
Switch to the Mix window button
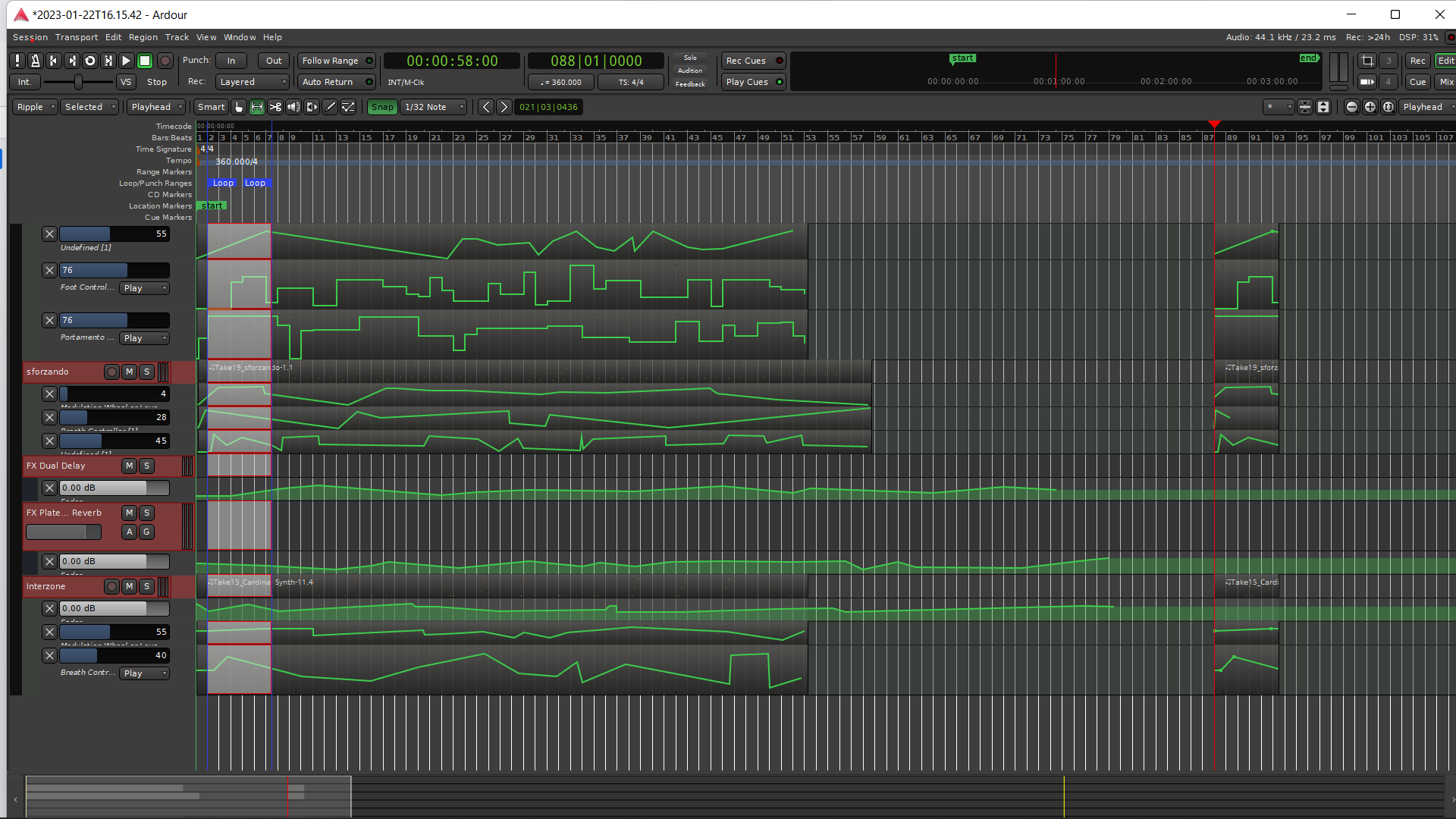point(1445,82)
